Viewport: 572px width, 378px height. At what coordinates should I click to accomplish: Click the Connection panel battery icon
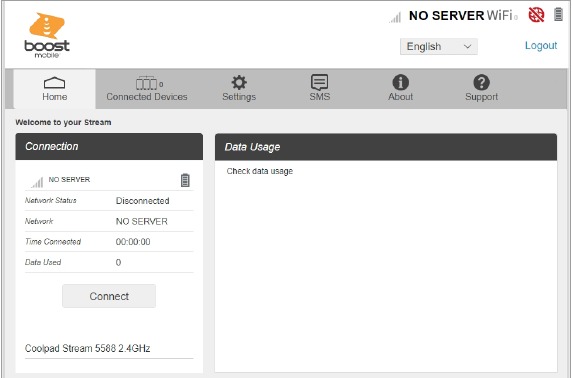pyautogui.click(x=185, y=180)
